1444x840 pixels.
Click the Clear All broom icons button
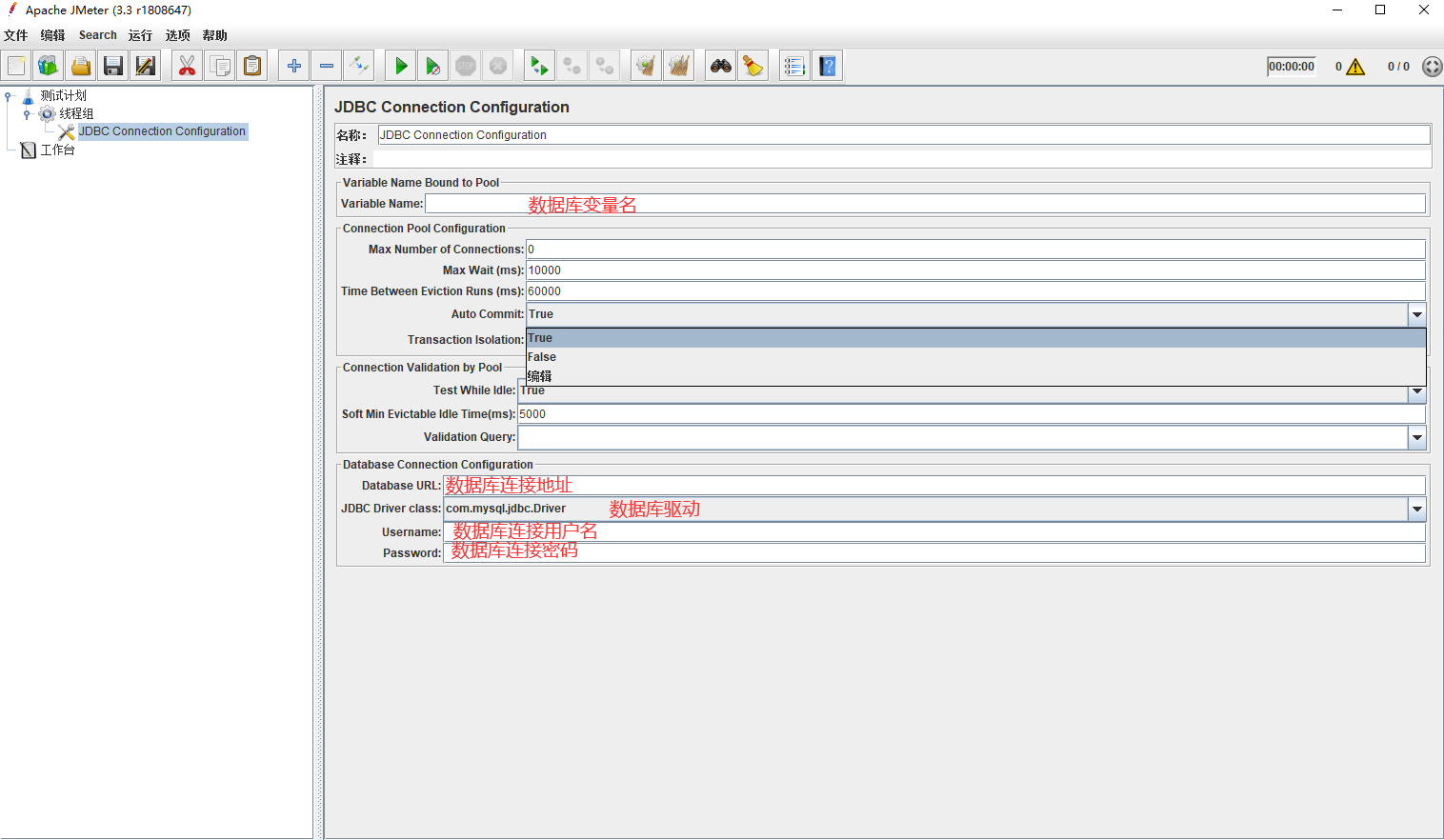(x=679, y=66)
